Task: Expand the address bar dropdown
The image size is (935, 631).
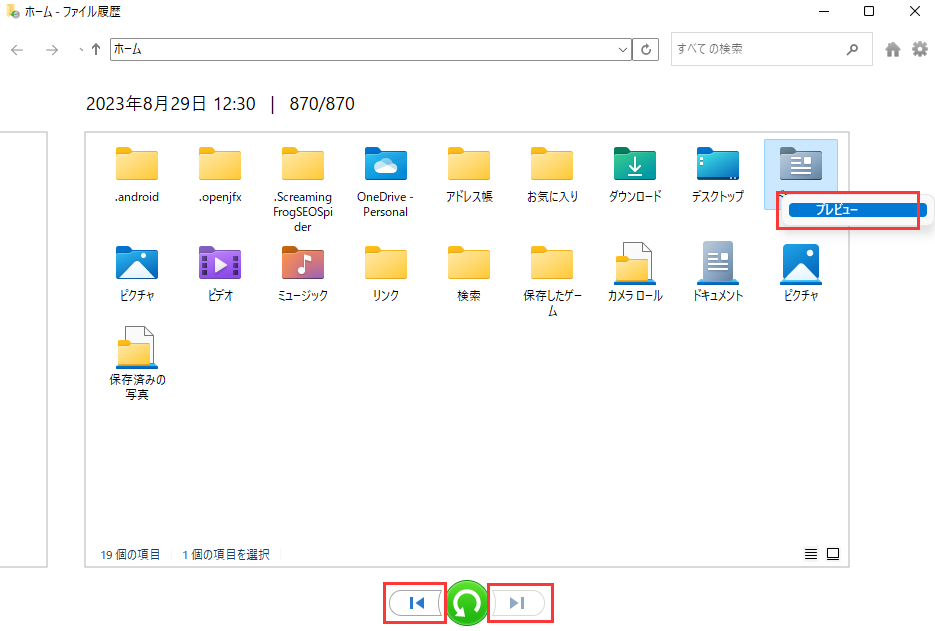Action: [x=623, y=49]
